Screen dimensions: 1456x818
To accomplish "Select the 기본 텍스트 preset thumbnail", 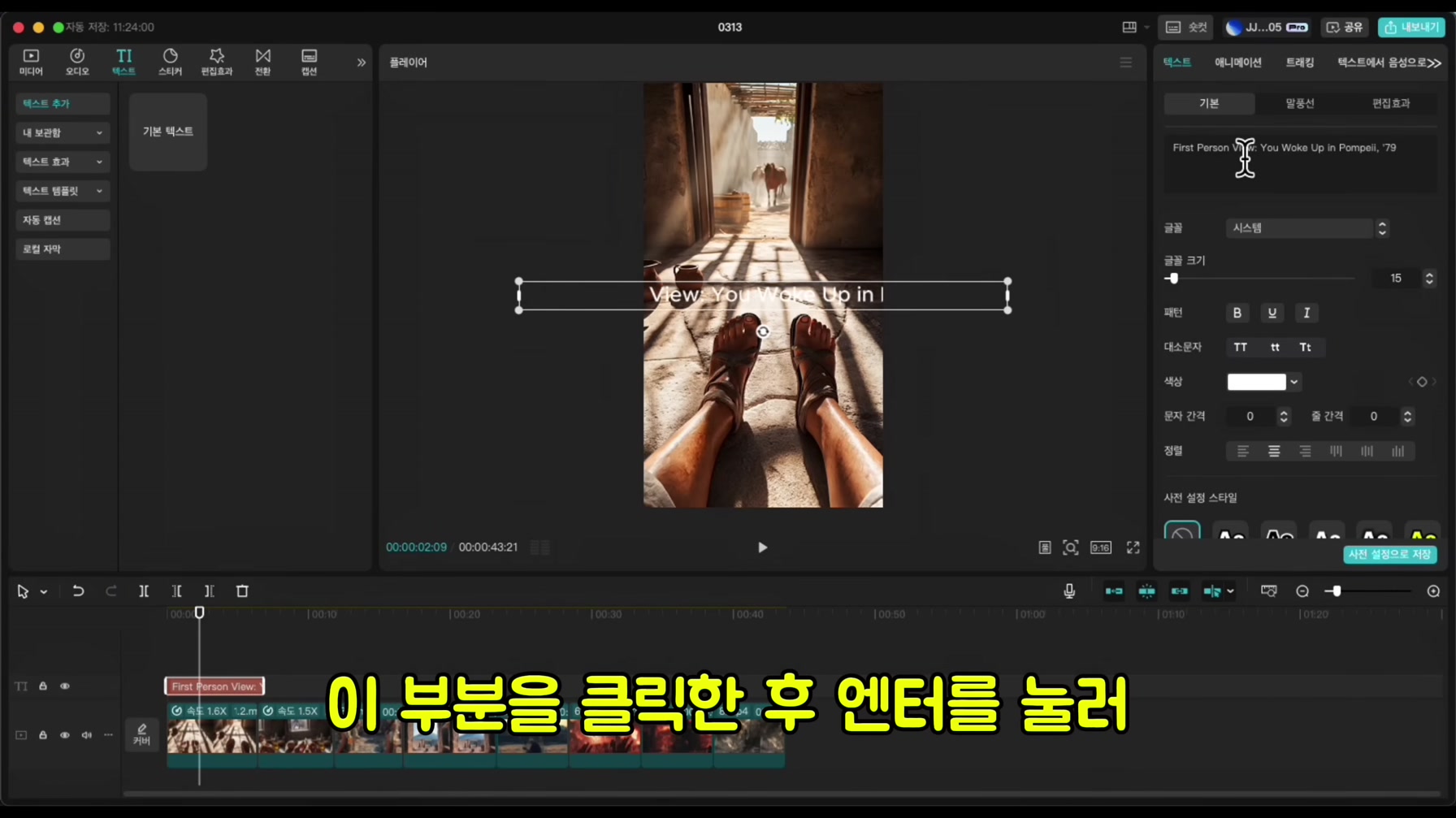I will (x=168, y=132).
